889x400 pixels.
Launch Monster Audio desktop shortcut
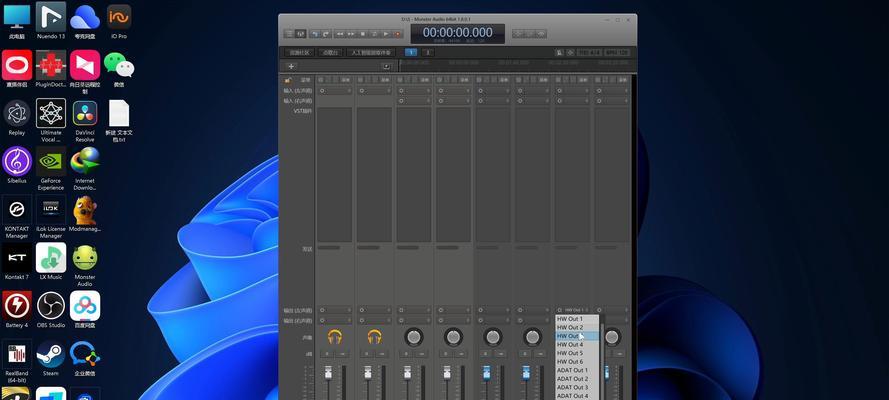pos(85,265)
